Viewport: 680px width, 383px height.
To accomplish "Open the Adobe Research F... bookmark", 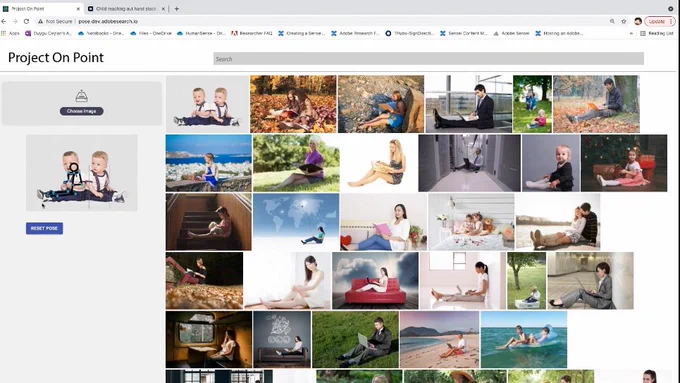I will tap(355, 33).
